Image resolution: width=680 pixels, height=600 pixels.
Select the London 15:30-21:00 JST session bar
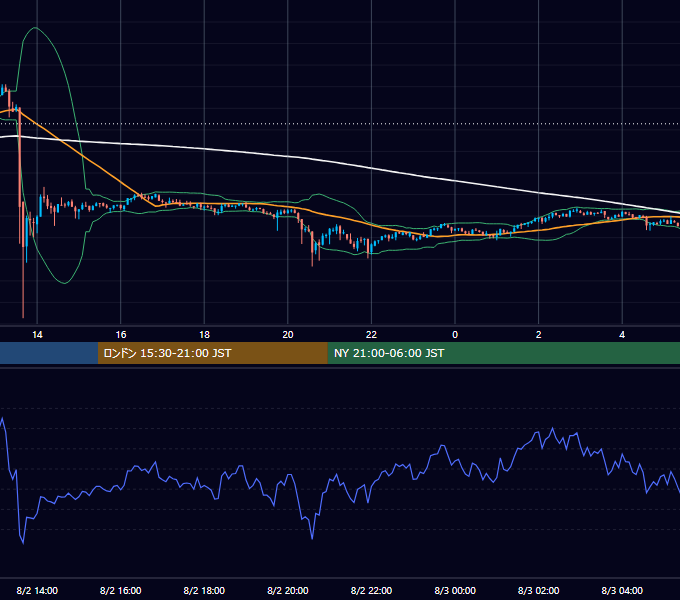tap(212, 353)
